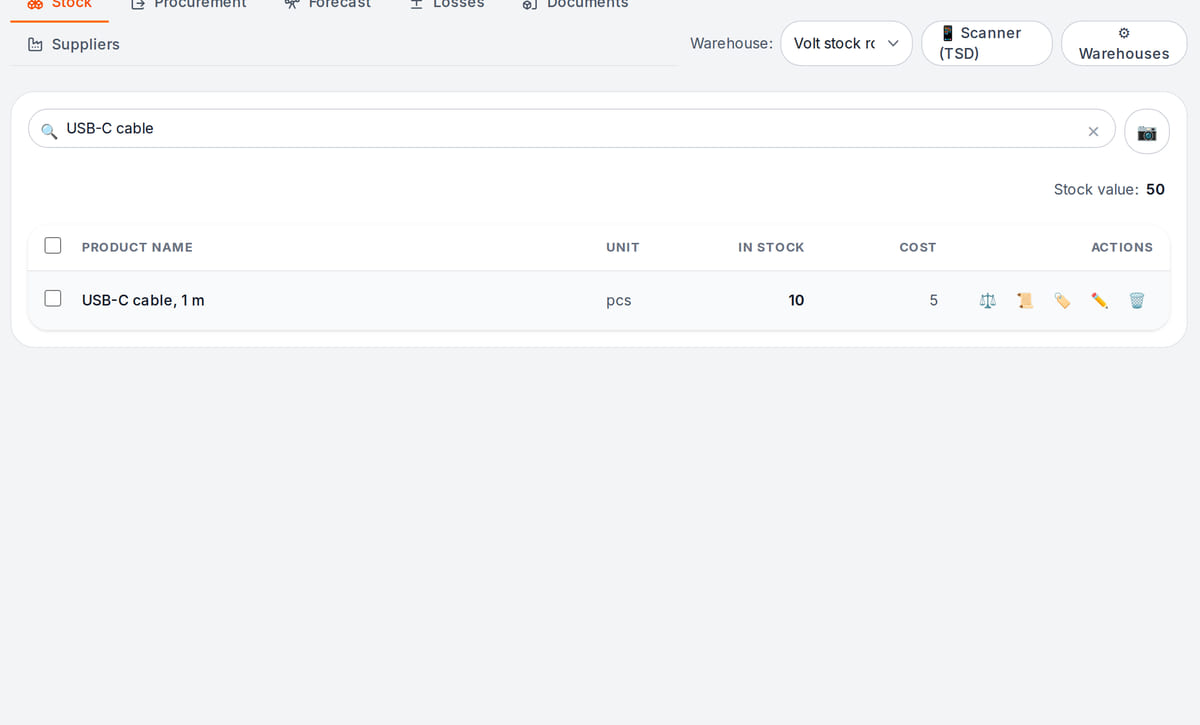The image size is (1200, 725).
Task: Click the Stock value total 50
Action: (1155, 189)
